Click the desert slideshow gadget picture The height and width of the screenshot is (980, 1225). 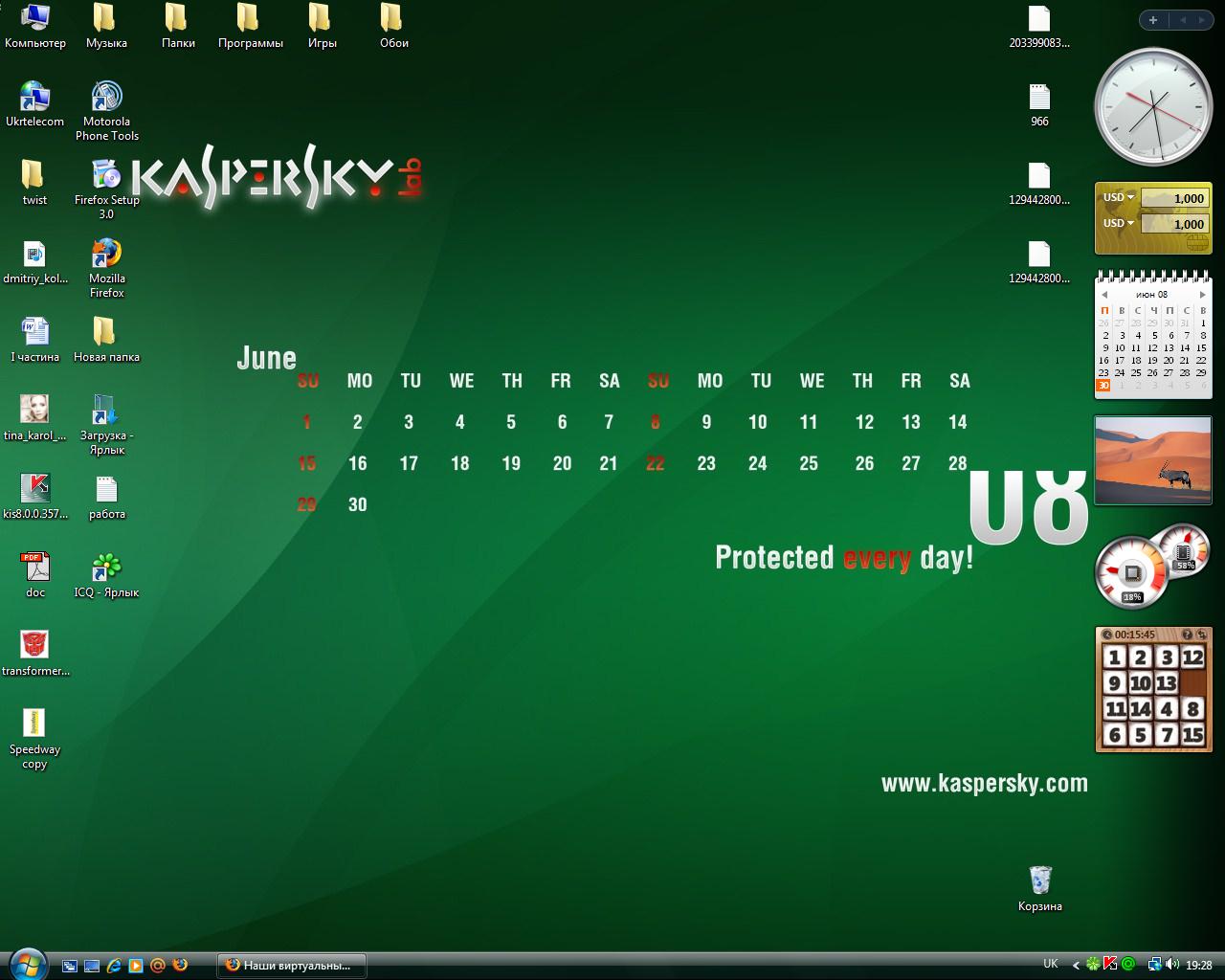[1153, 460]
